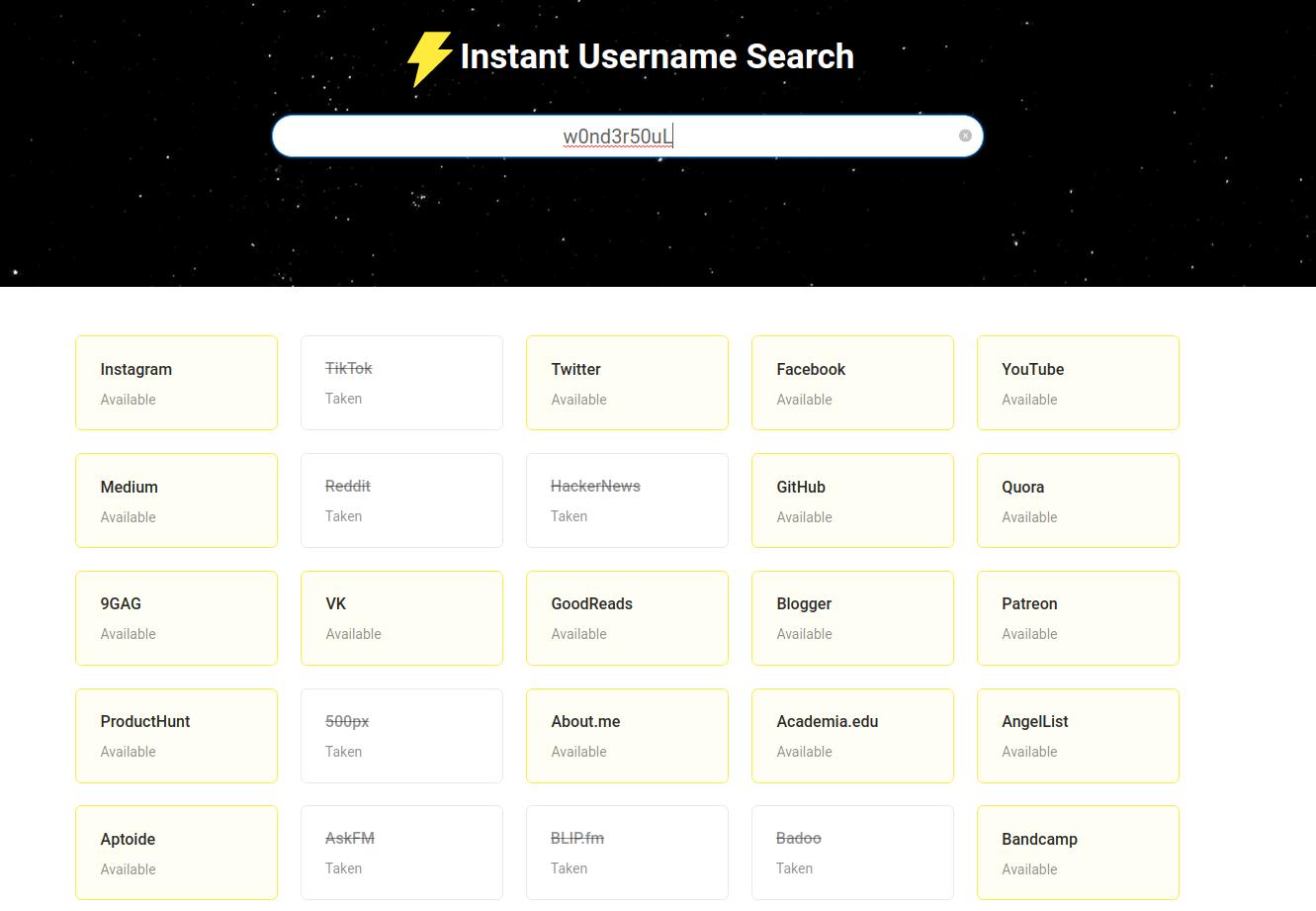The height and width of the screenshot is (911, 1316).
Task: Visit the AskFM taken card
Action: click(x=401, y=853)
